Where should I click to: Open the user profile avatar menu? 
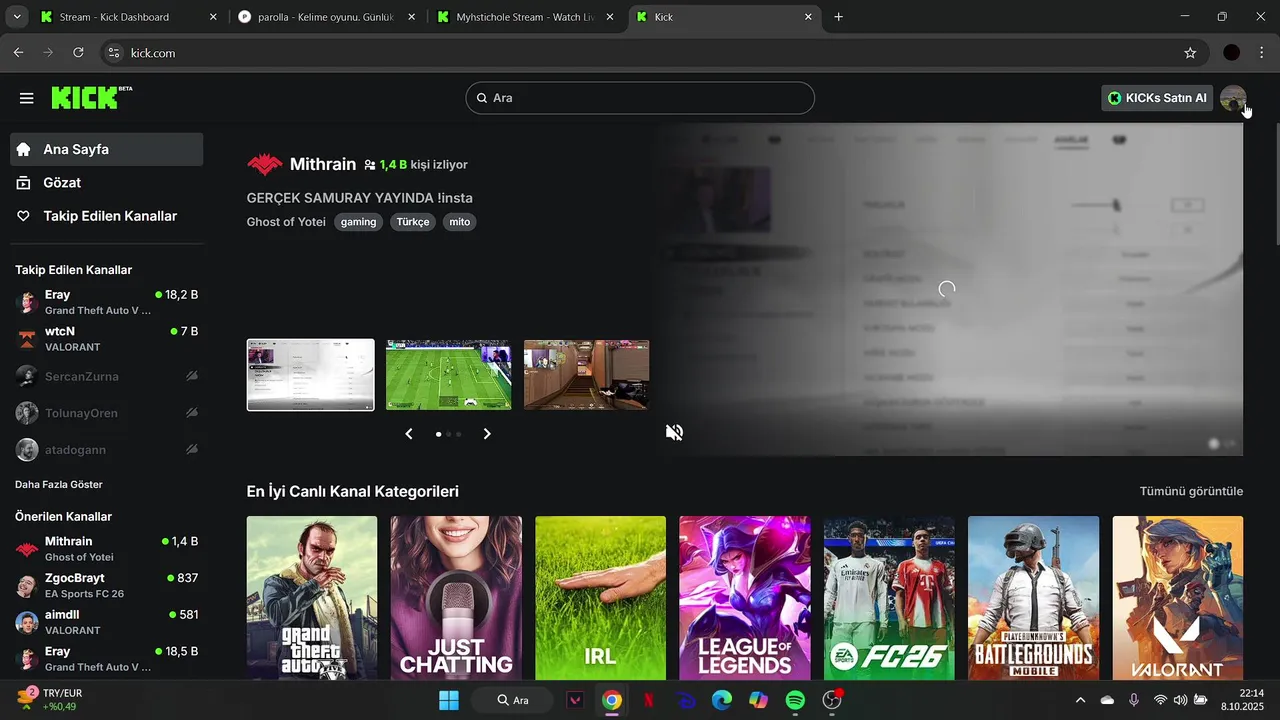[1233, 98]
